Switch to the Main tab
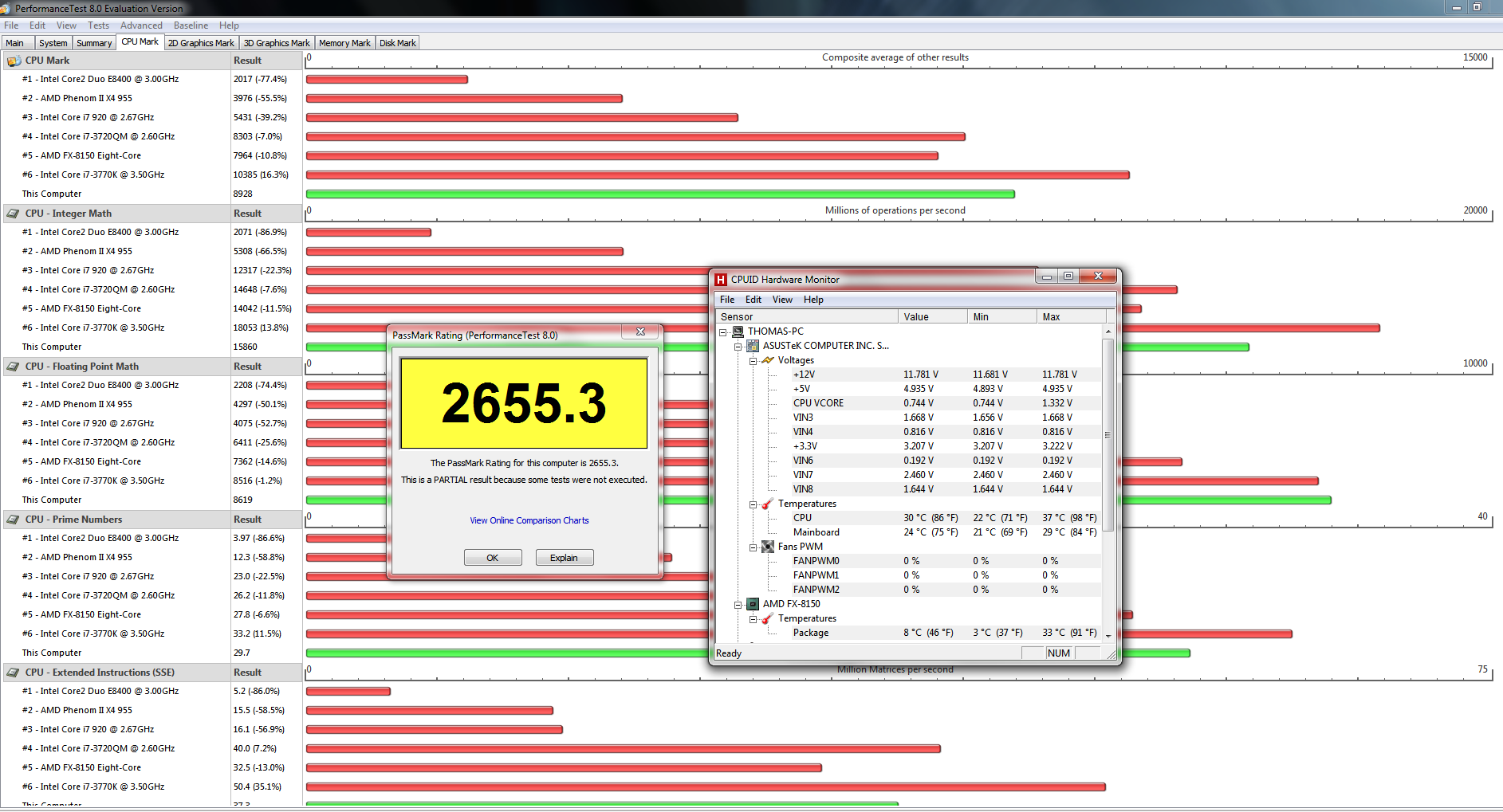 pyautogui.click(x=15, y=43)
